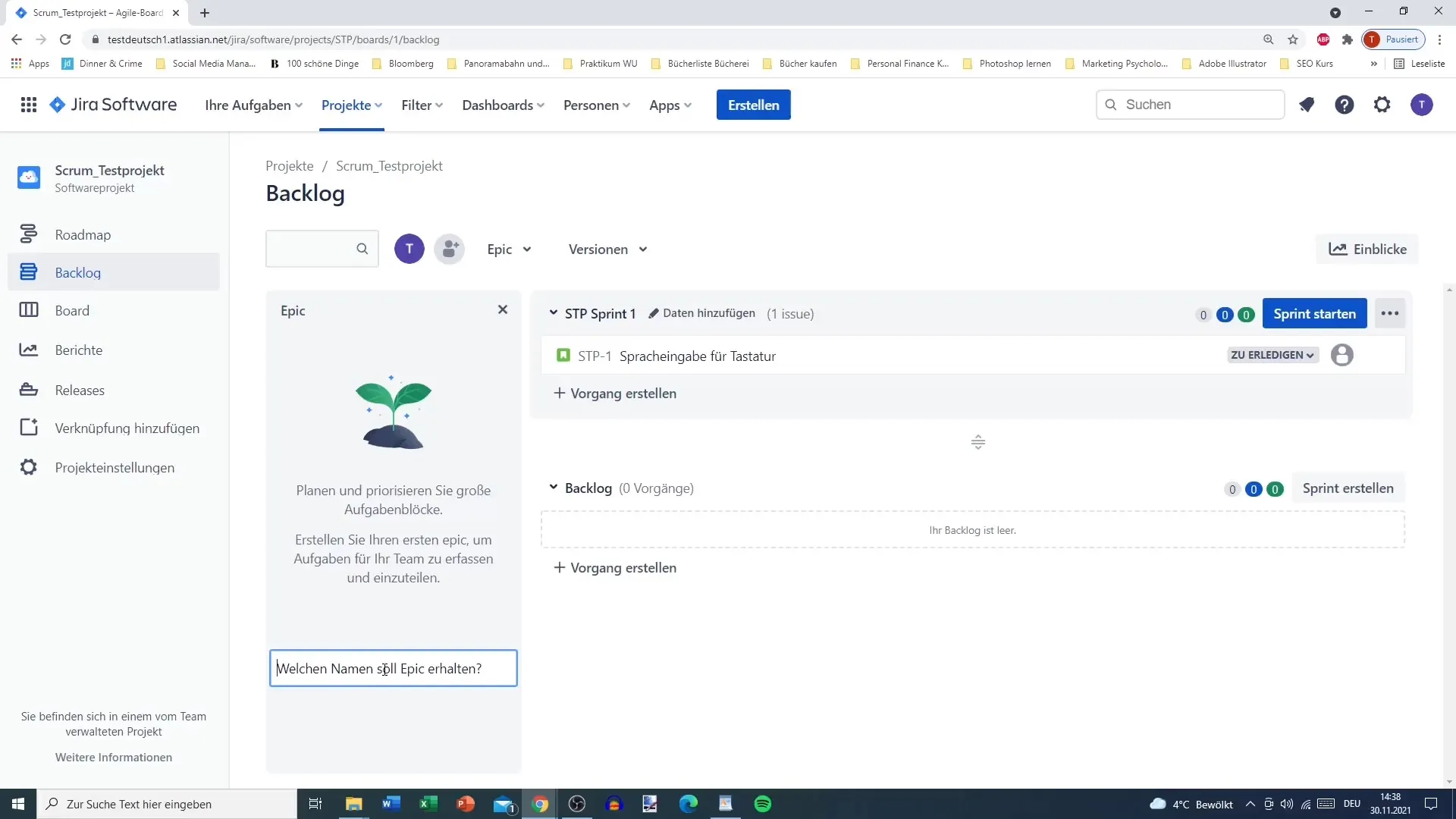Viewport: 1456px width, 819px height.
Task: Open Dashboards dropdown menu
Action: 504,105
